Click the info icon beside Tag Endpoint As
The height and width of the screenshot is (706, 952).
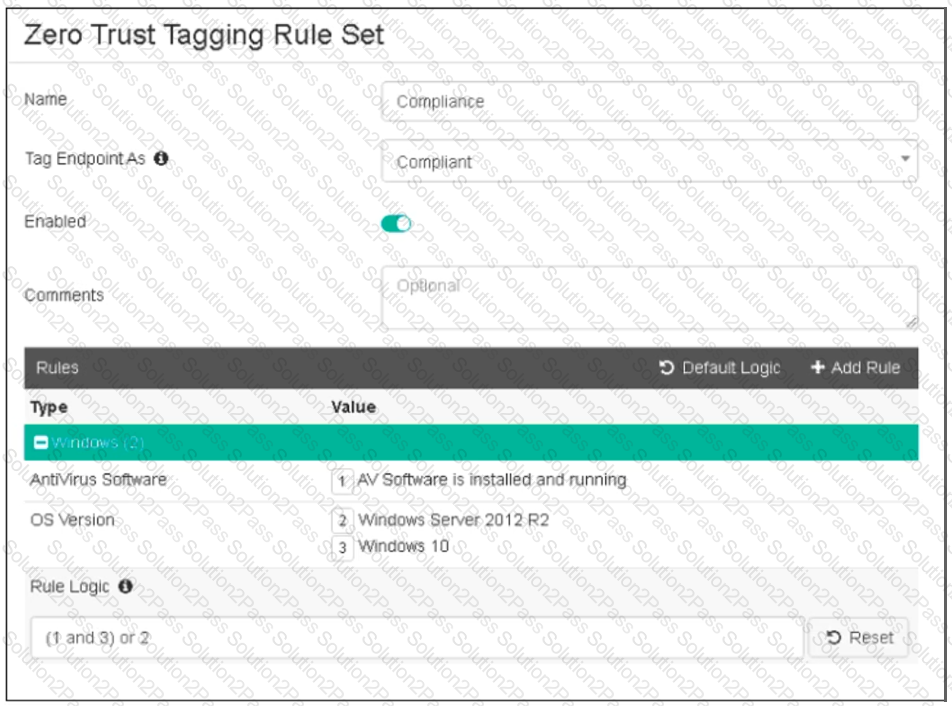click(x=161, y=158)
